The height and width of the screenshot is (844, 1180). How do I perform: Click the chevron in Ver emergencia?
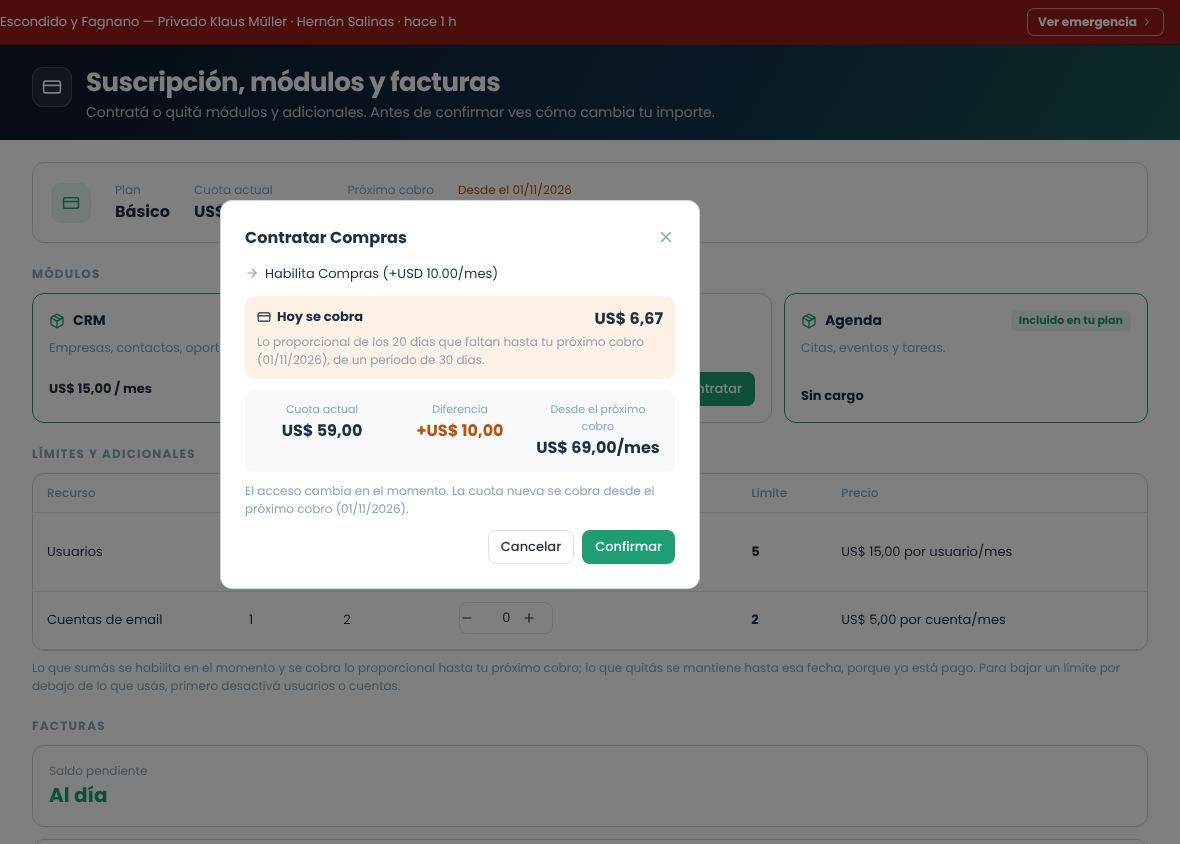(x=1147, y=22)
